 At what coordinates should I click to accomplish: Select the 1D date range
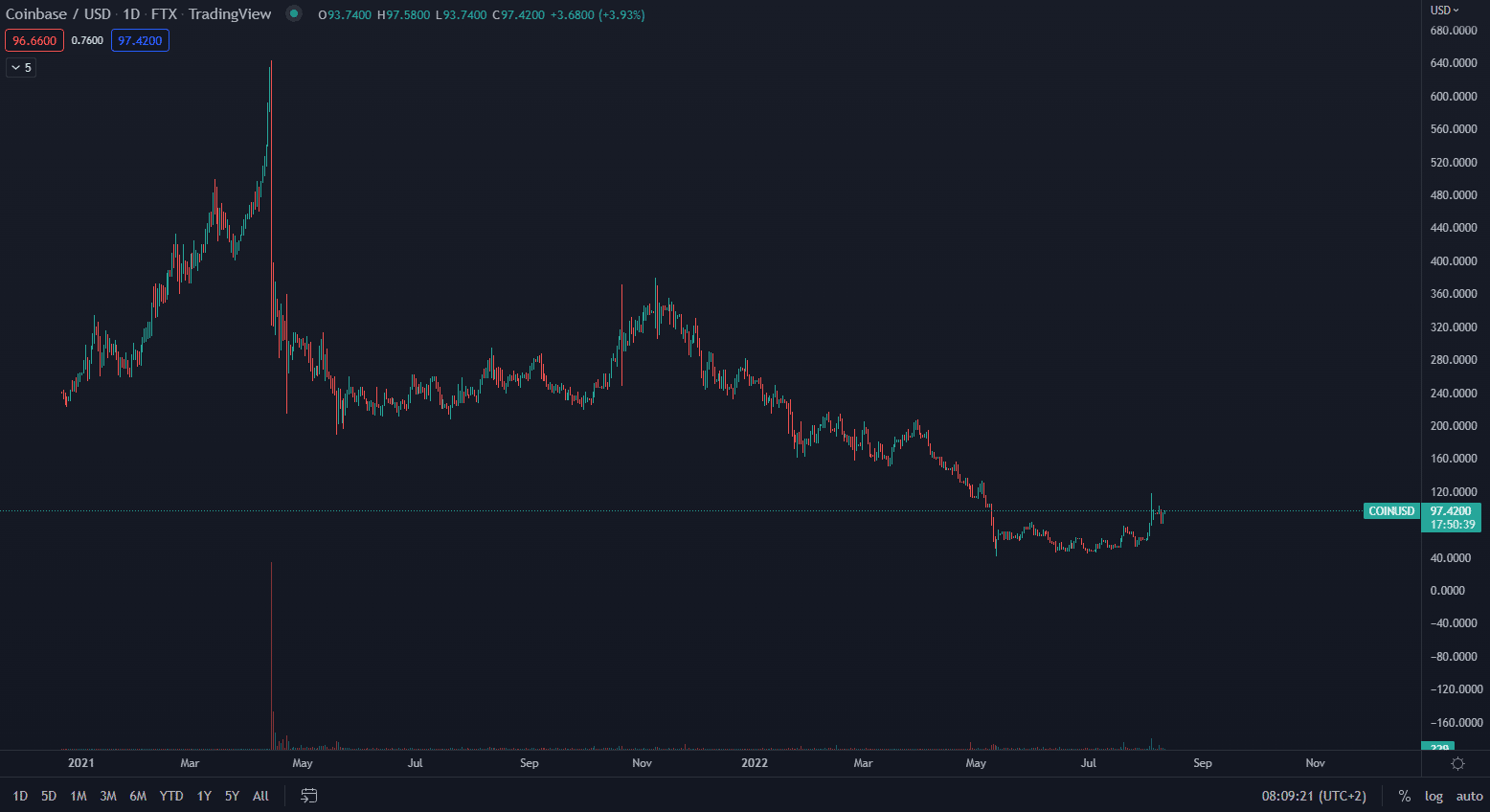point(20,796)
